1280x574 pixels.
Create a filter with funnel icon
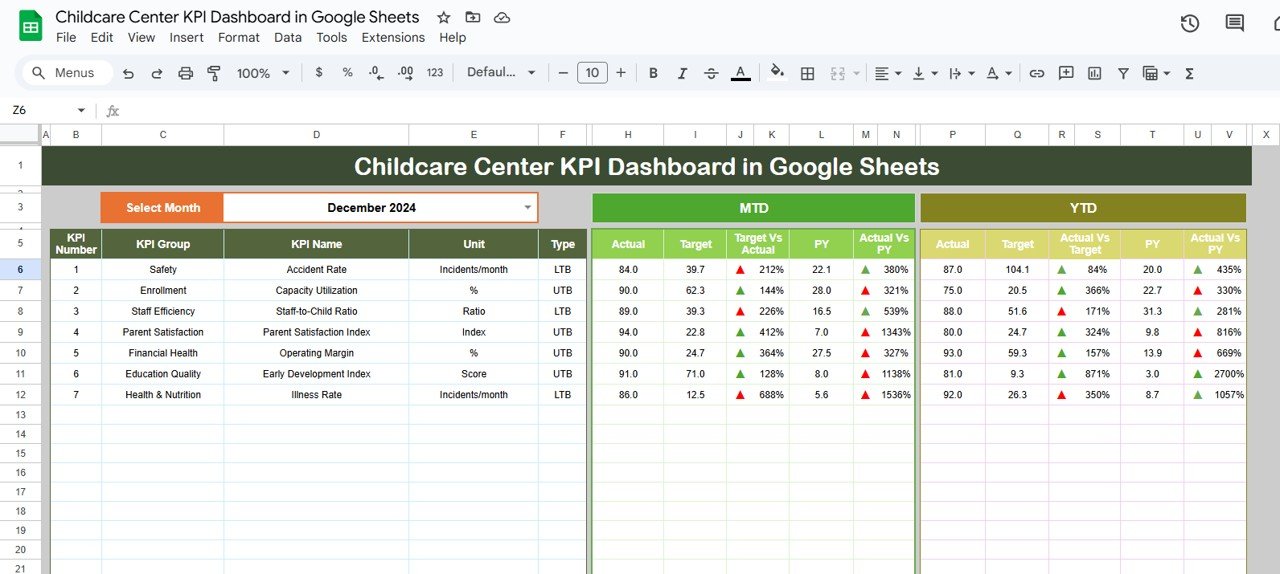(x=1123, y=73)
